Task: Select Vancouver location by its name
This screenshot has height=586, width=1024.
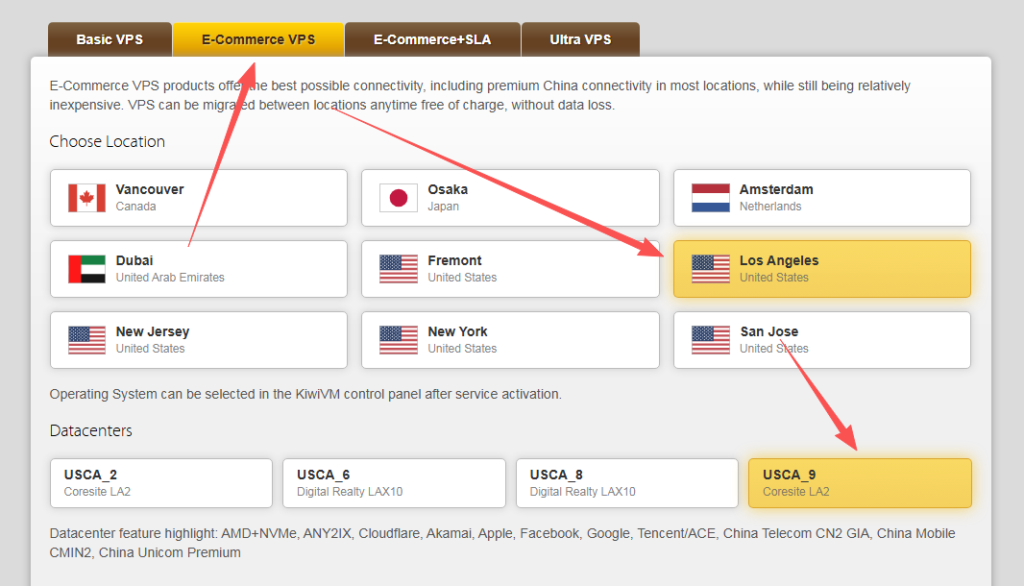Action: [150, 189]
